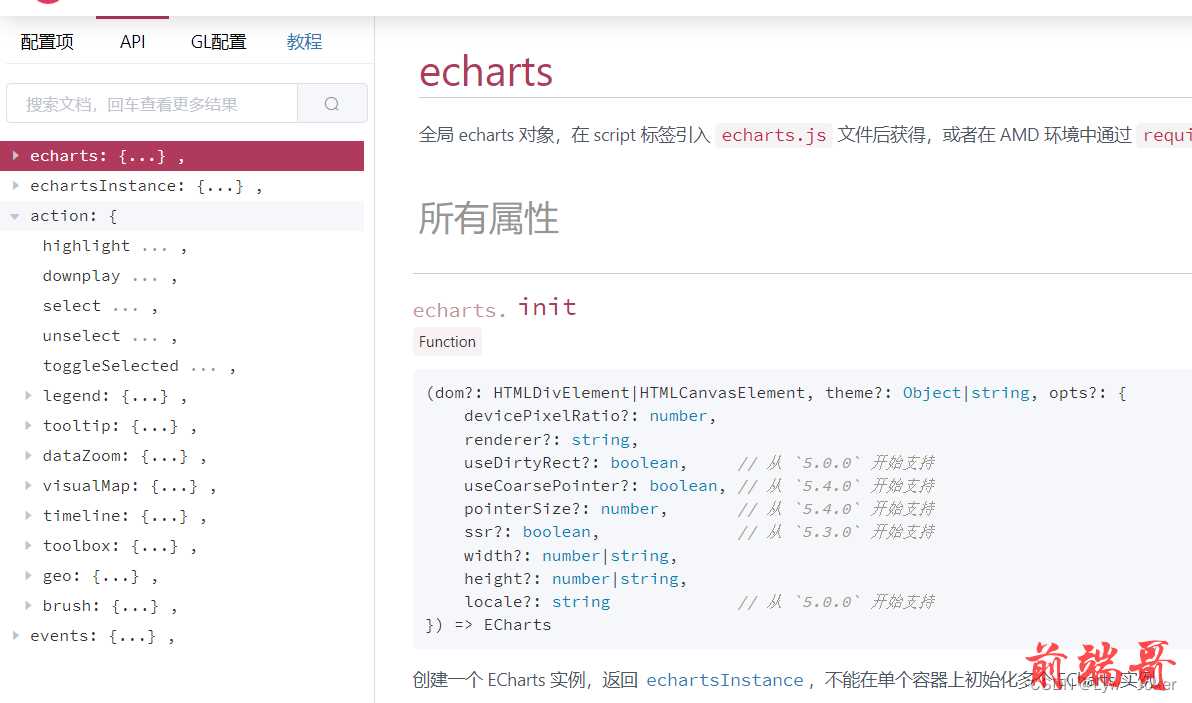Click the search magnifier icon button
Screen dimensions: 1192x703
point(332,103)
